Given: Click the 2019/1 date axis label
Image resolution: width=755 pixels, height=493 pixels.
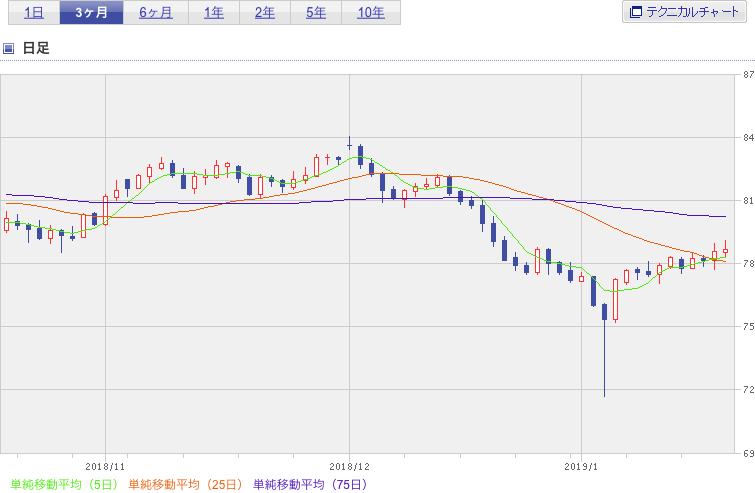Looking at the screenshot, I should click(581, 467).
